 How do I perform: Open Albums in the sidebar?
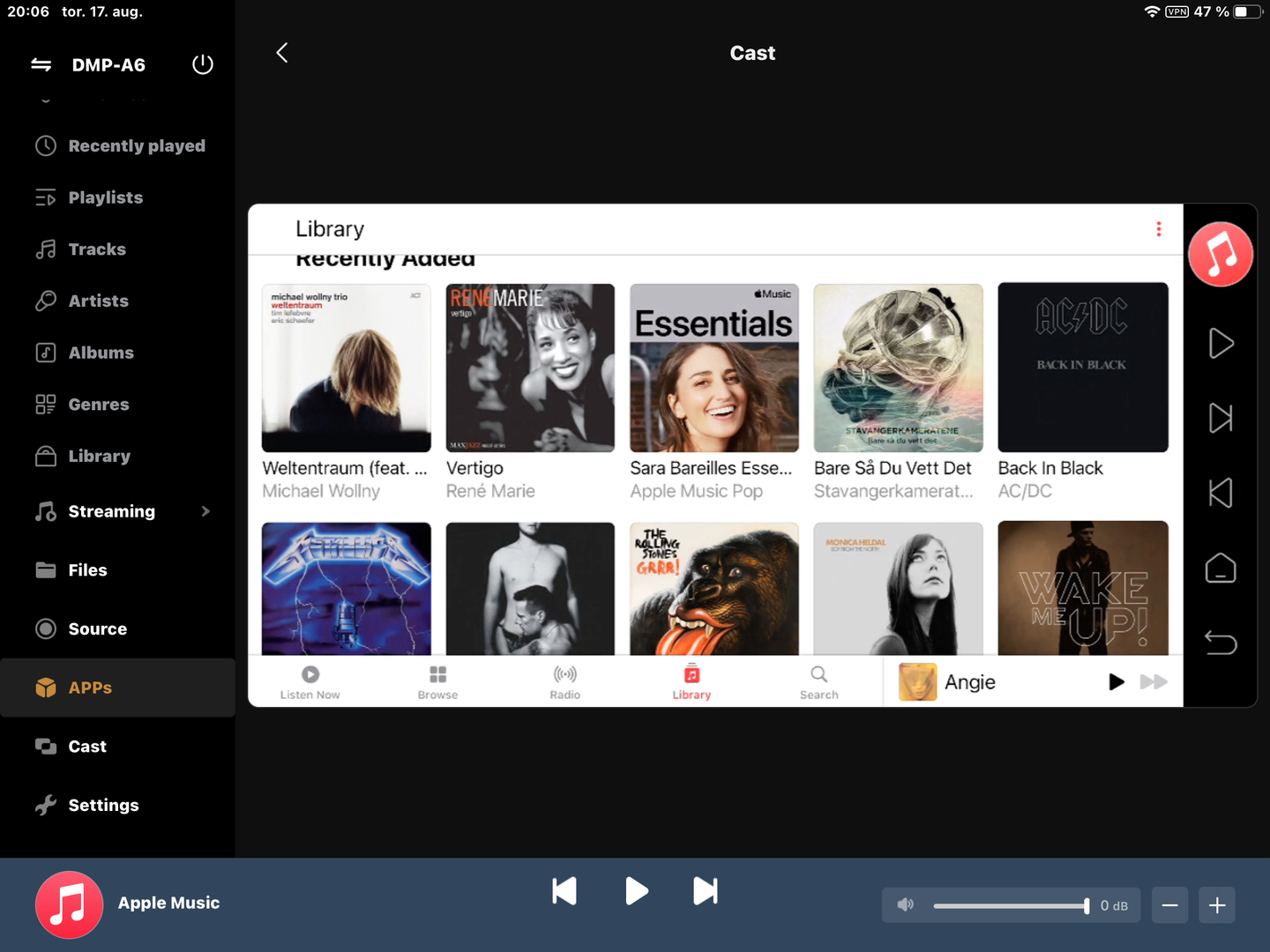[118, 353]
